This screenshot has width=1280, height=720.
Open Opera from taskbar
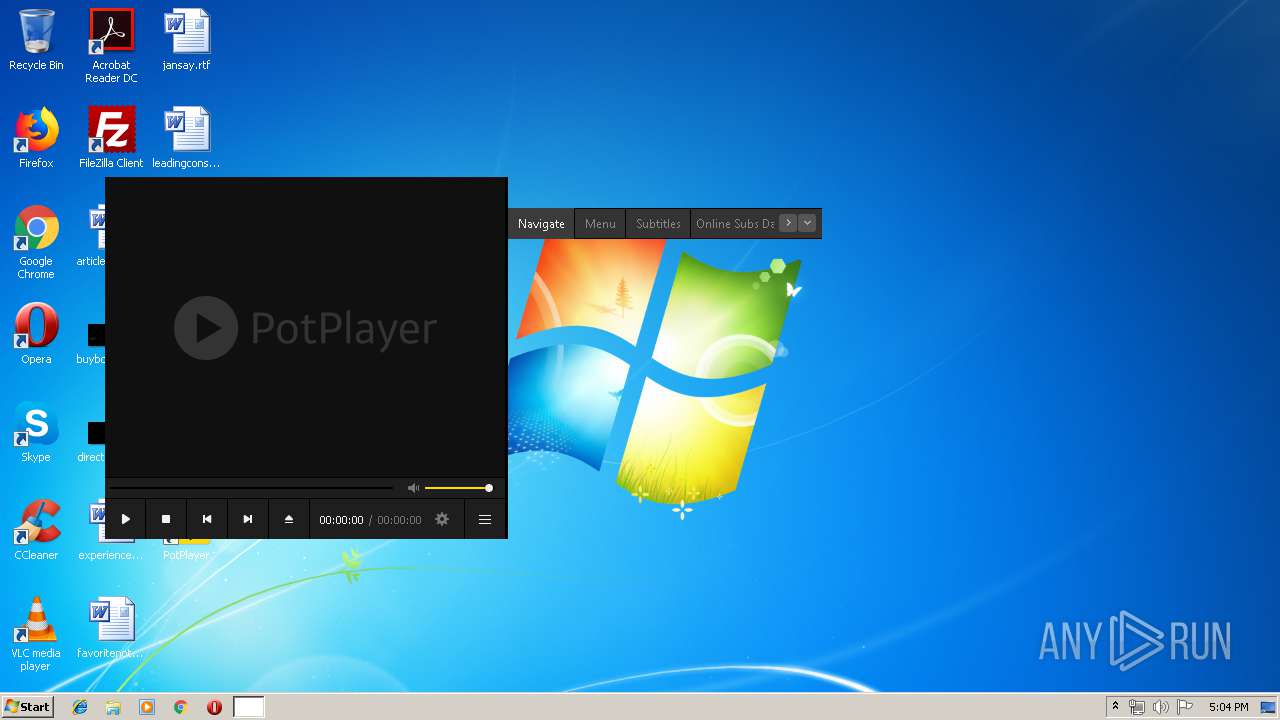pos(214,707)
